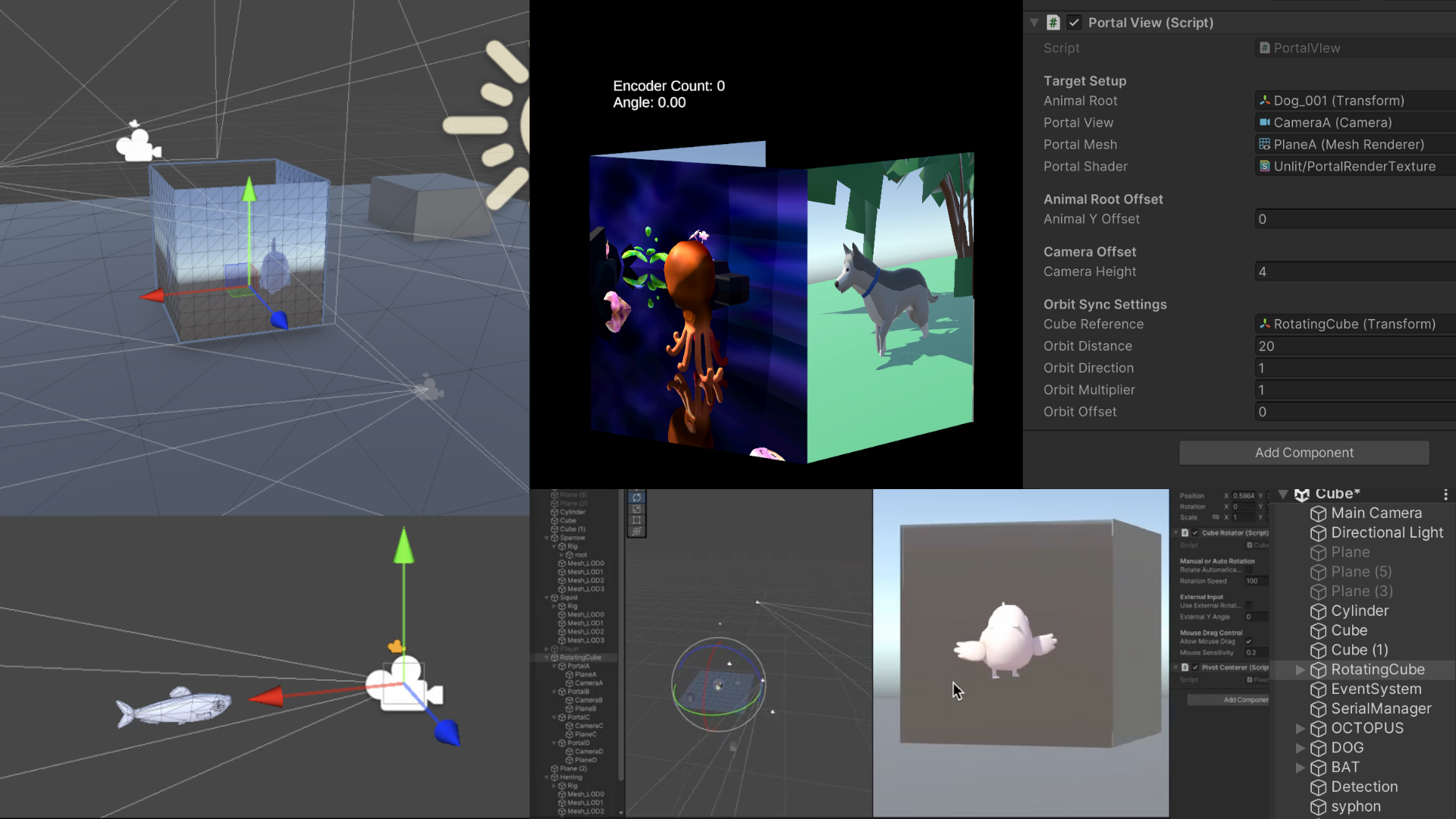Viewport: 1456px width, 819px height.
Task: Select Plane (2) in small hierarchy
Action: 573,768
